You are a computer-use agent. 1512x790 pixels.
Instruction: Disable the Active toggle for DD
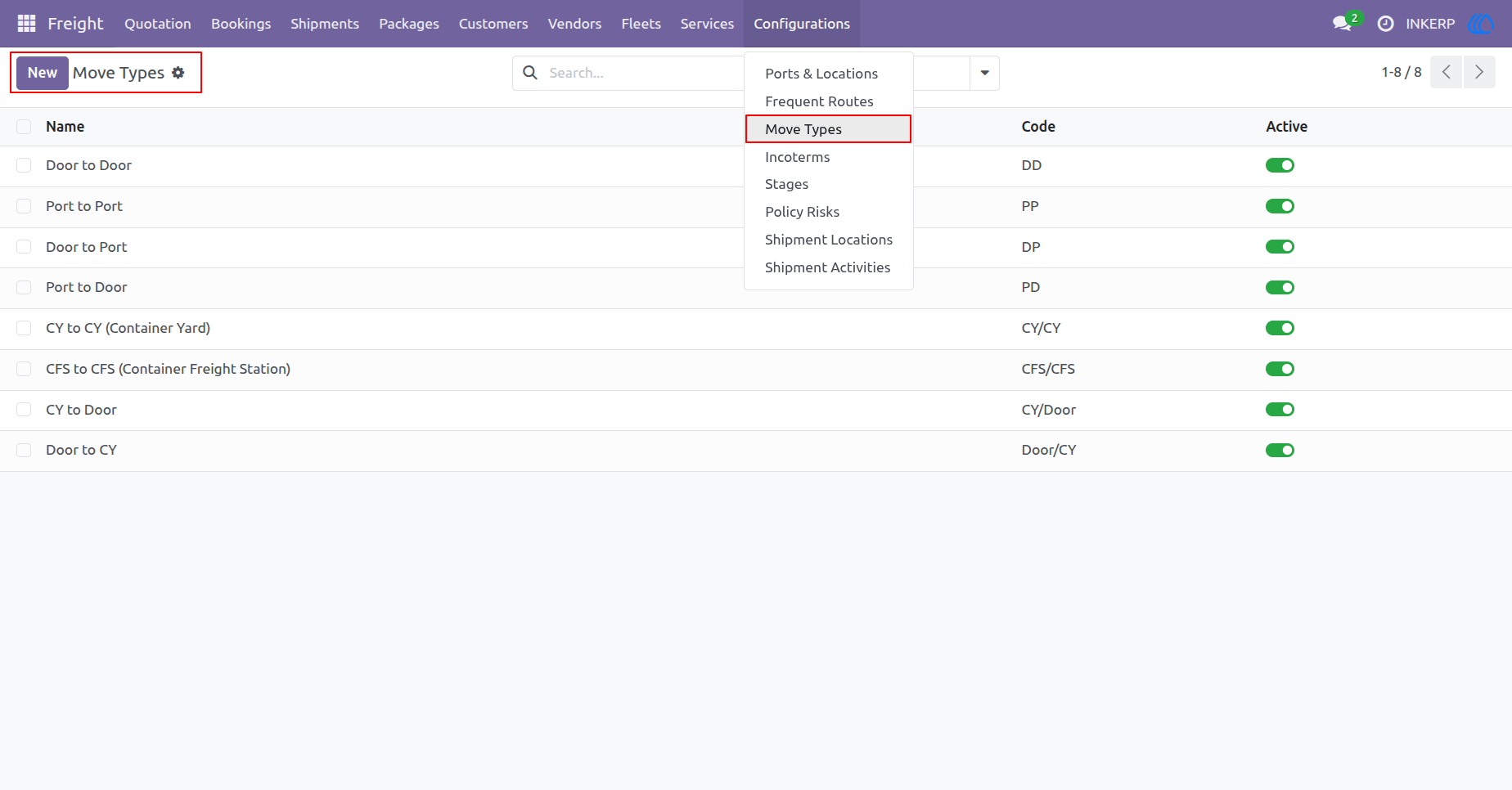pyautogui.click(x=1280, y=165)
